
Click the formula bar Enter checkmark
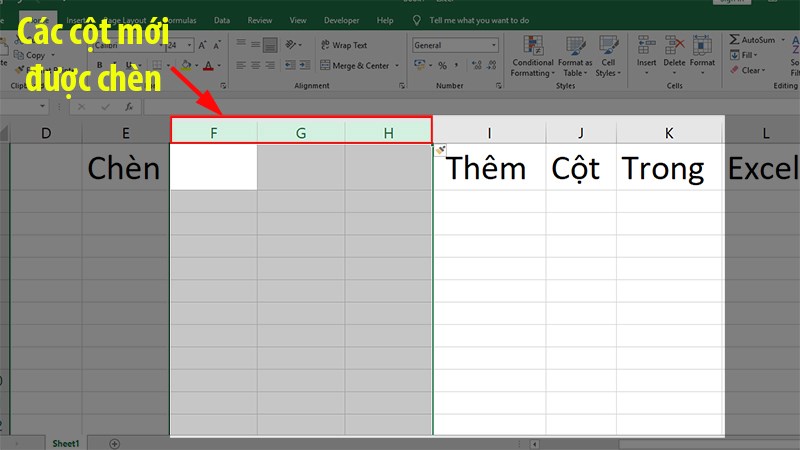tap(105, 107)
